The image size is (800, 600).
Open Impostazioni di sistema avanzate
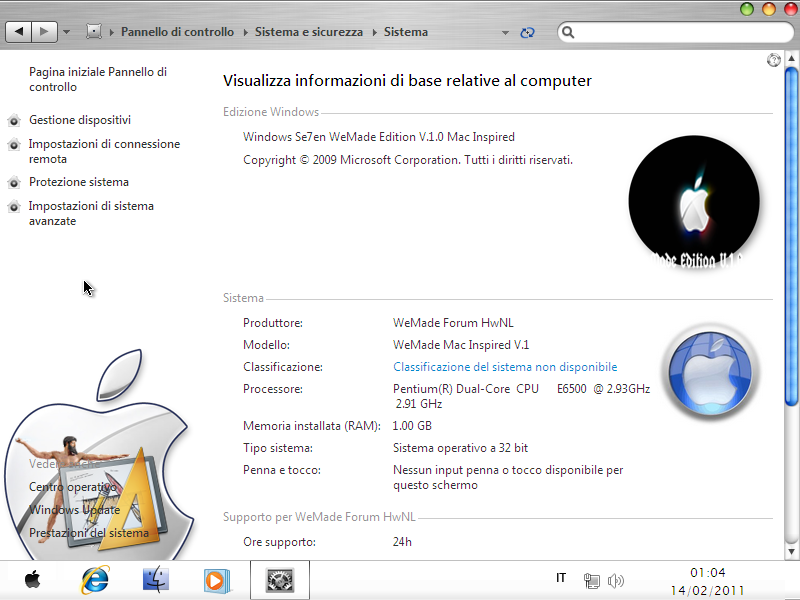pos(91,213)
